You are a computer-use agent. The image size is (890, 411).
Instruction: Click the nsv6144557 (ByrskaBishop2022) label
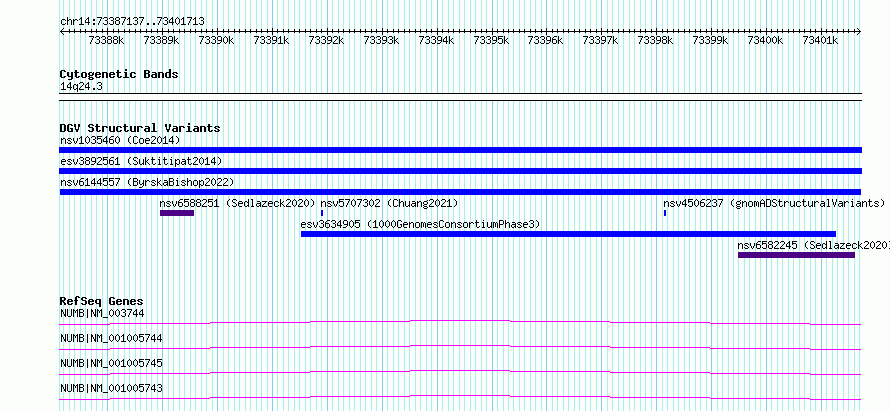pos(147,182)
